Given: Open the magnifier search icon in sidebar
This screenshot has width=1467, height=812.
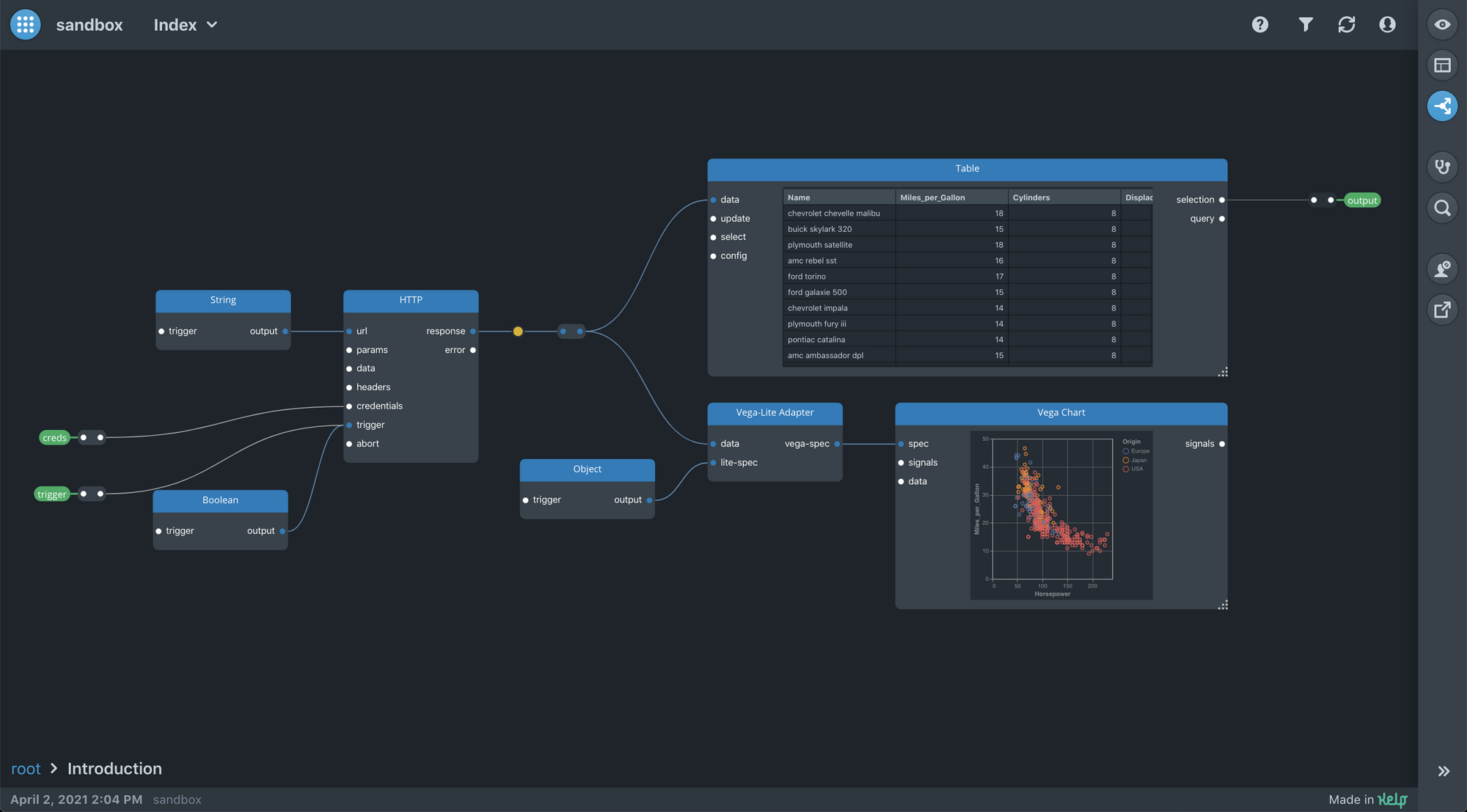Looking at the screenshot, I should (x=1442, y=208).
